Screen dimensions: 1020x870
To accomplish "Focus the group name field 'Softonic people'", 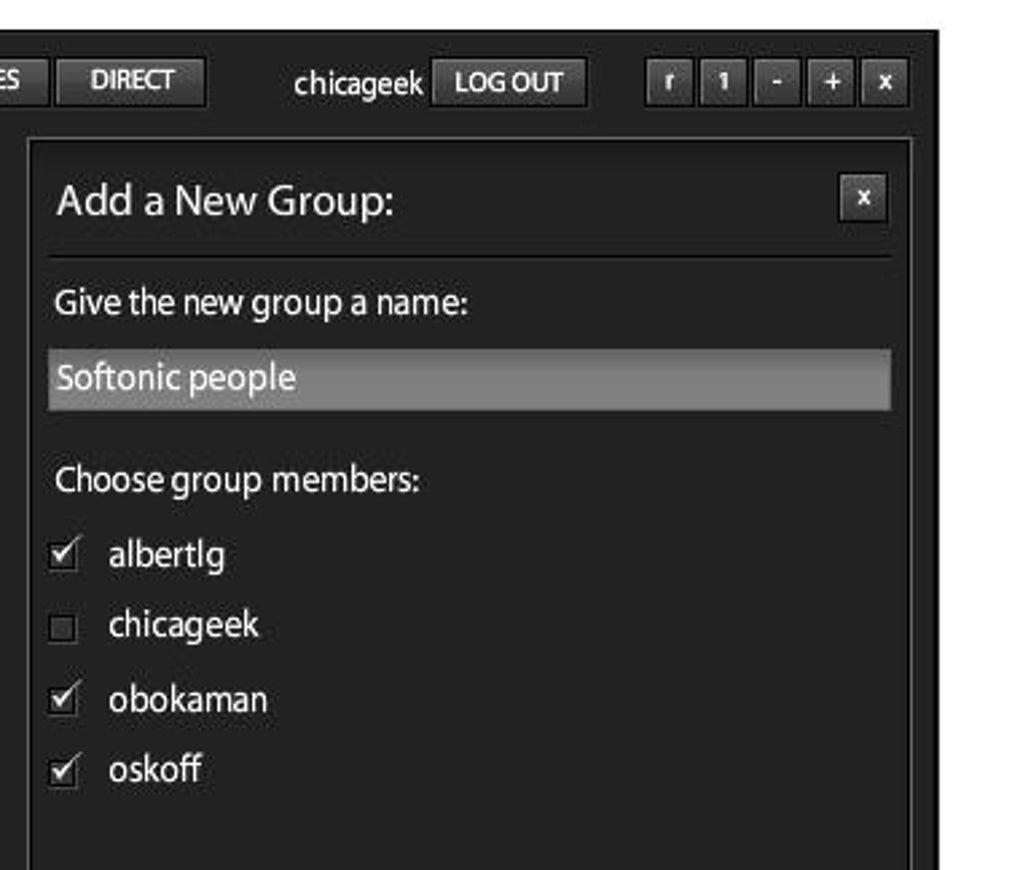I will (469, 379).
